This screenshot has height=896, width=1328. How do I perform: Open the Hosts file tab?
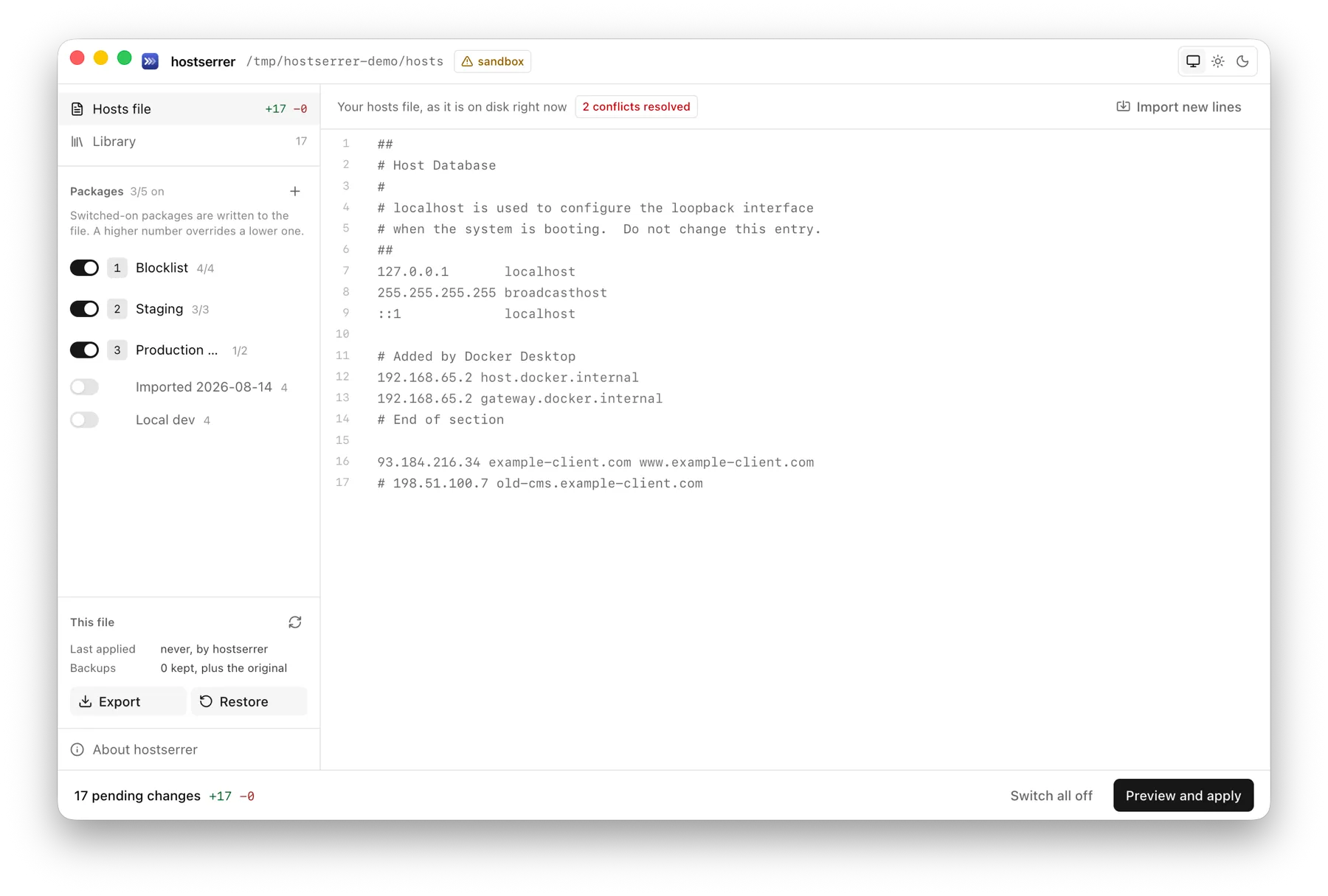click(189, 109)
